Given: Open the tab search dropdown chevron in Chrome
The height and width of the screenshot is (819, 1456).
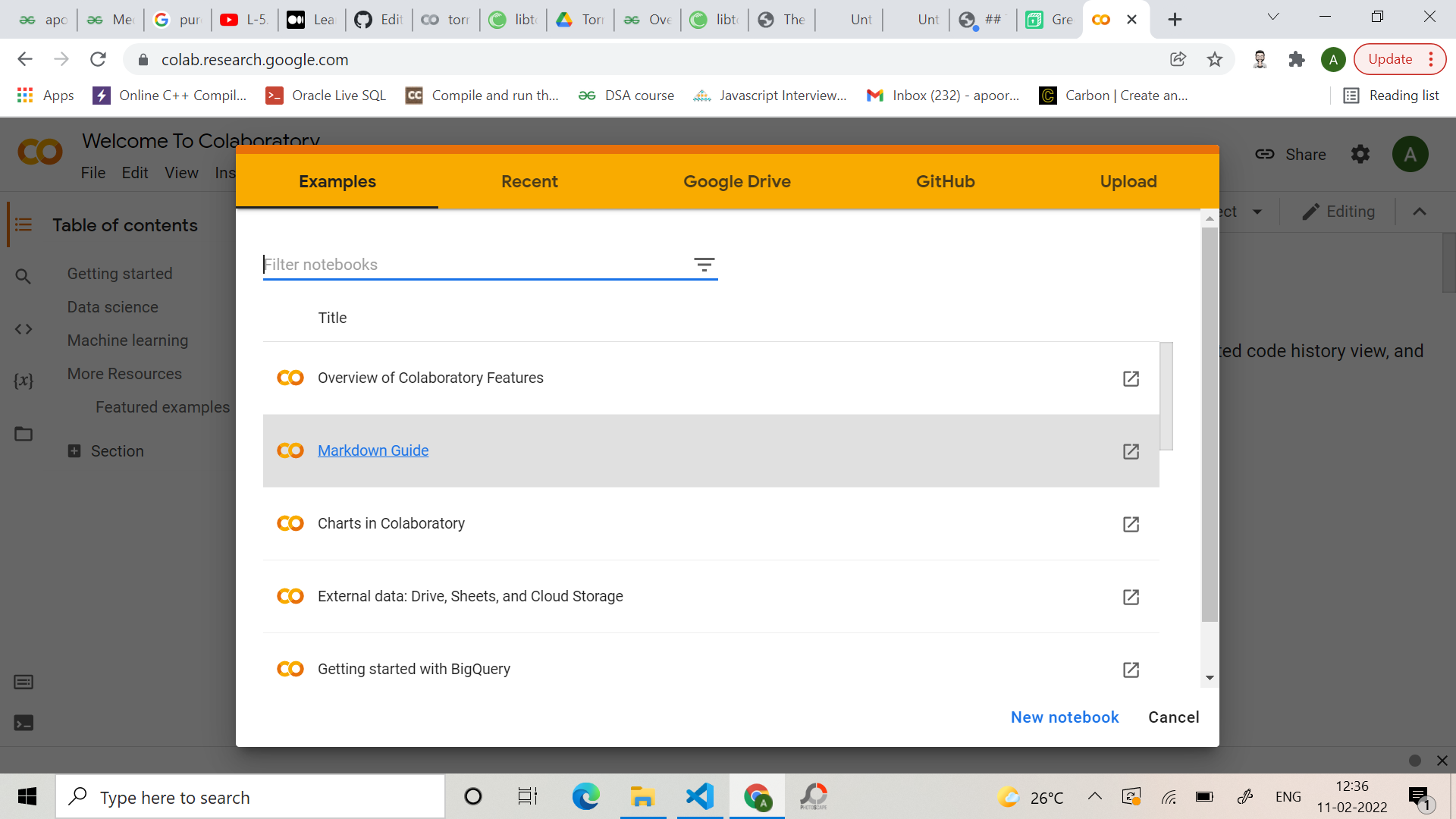Looking at the screenshot, I should click(1273, 17).
